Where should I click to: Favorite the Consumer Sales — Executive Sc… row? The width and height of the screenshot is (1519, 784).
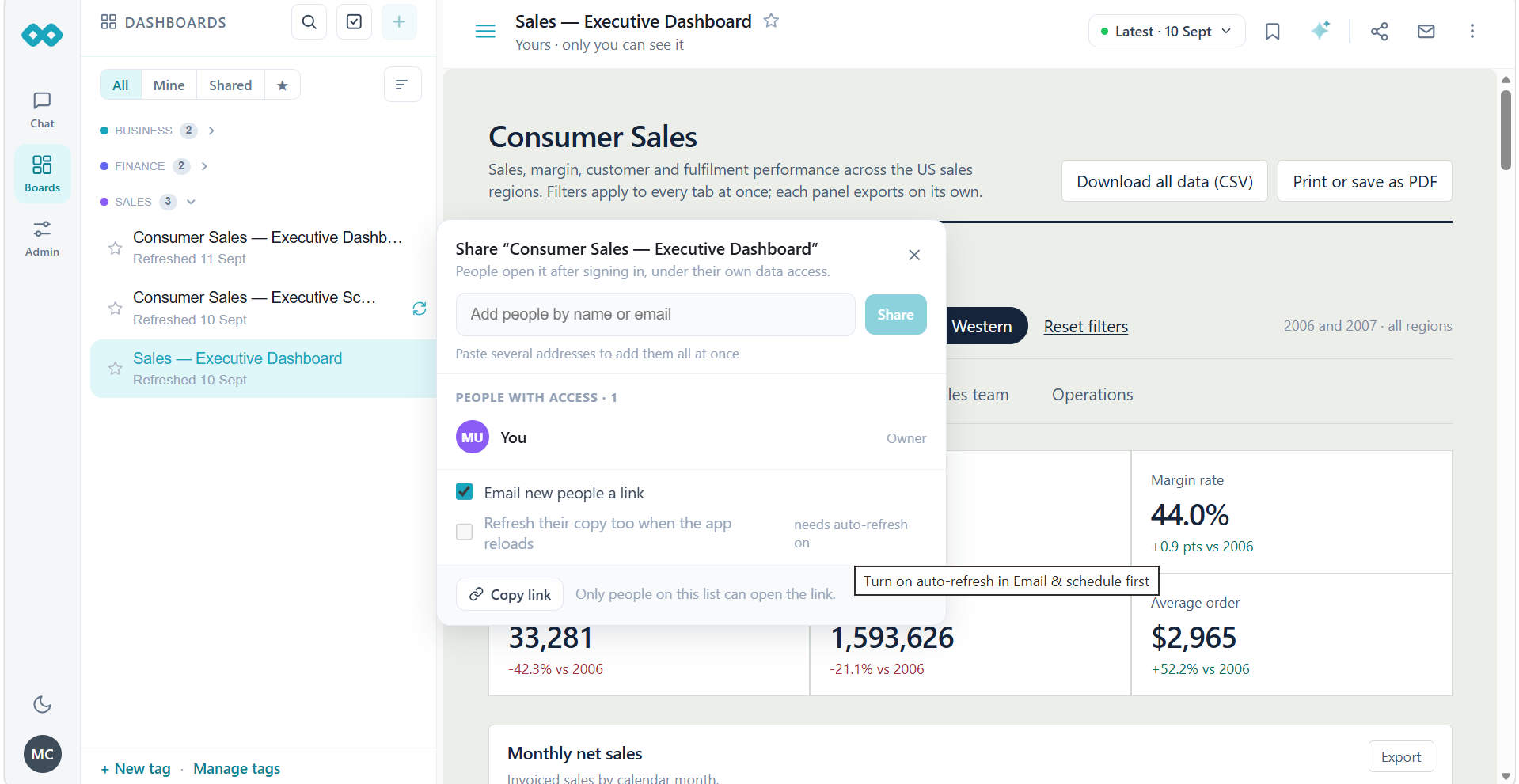[116, 309]
